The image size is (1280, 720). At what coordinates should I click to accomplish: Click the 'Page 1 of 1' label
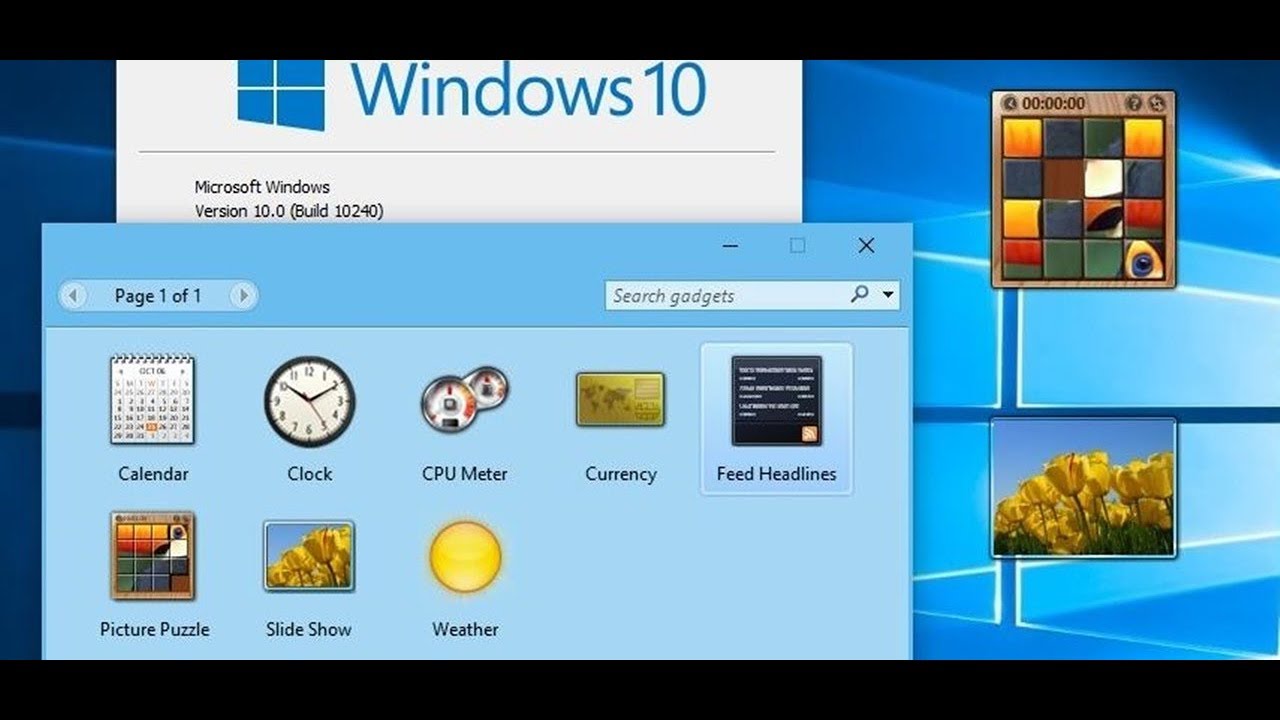(158, 295)
